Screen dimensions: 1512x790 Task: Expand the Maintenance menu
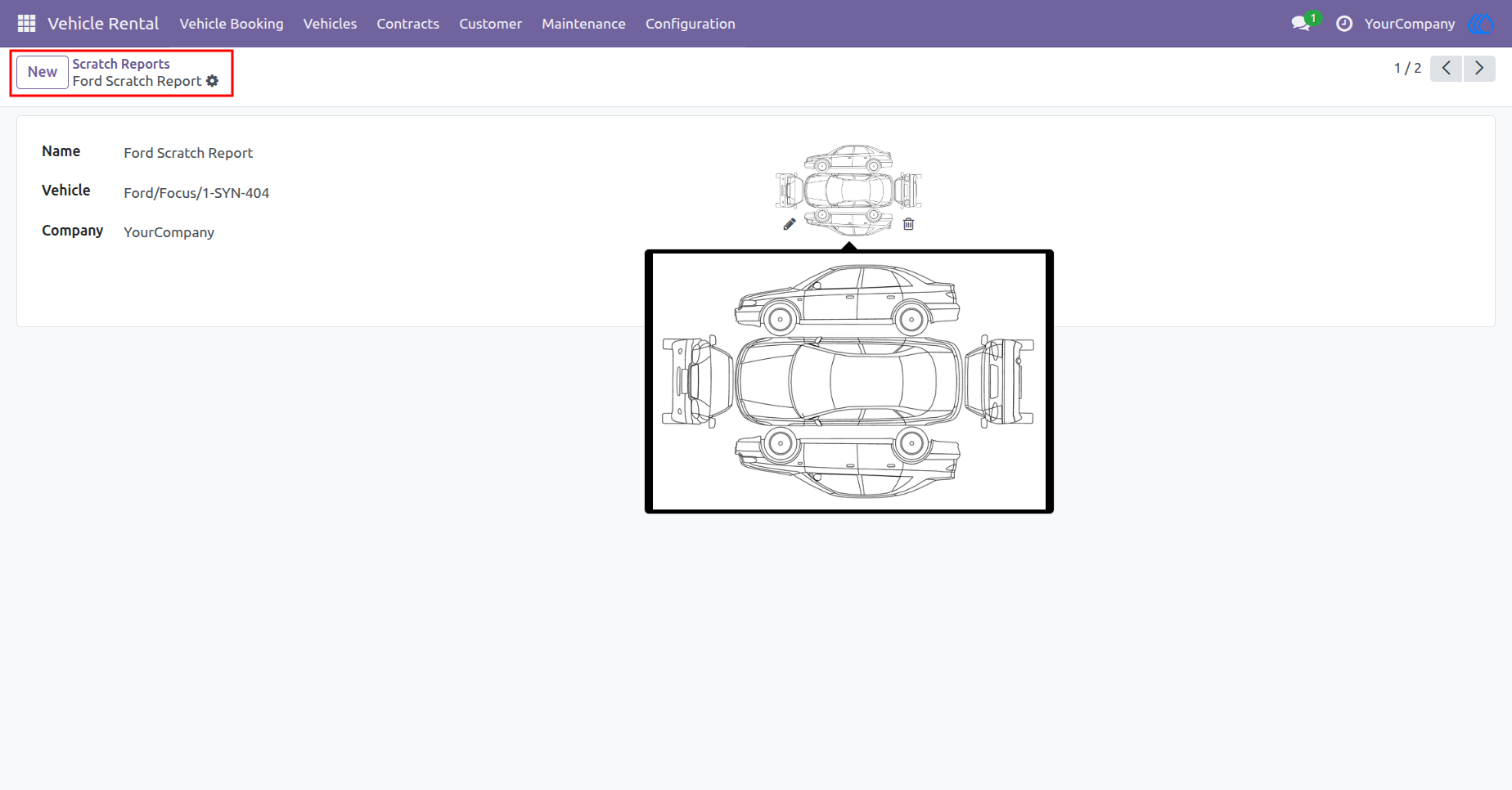(x=583, y=24)
